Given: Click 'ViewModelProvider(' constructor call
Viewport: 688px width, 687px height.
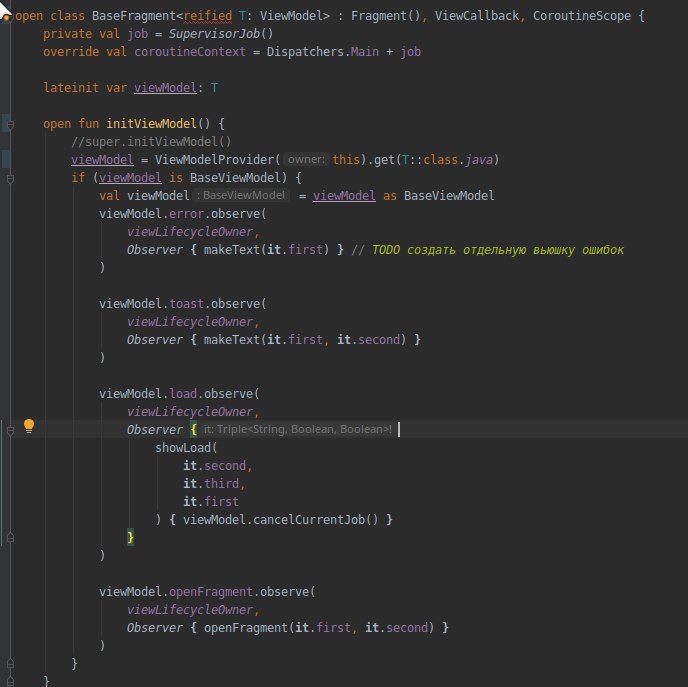Looking at the screenshot, I should (x=218, y=160).
